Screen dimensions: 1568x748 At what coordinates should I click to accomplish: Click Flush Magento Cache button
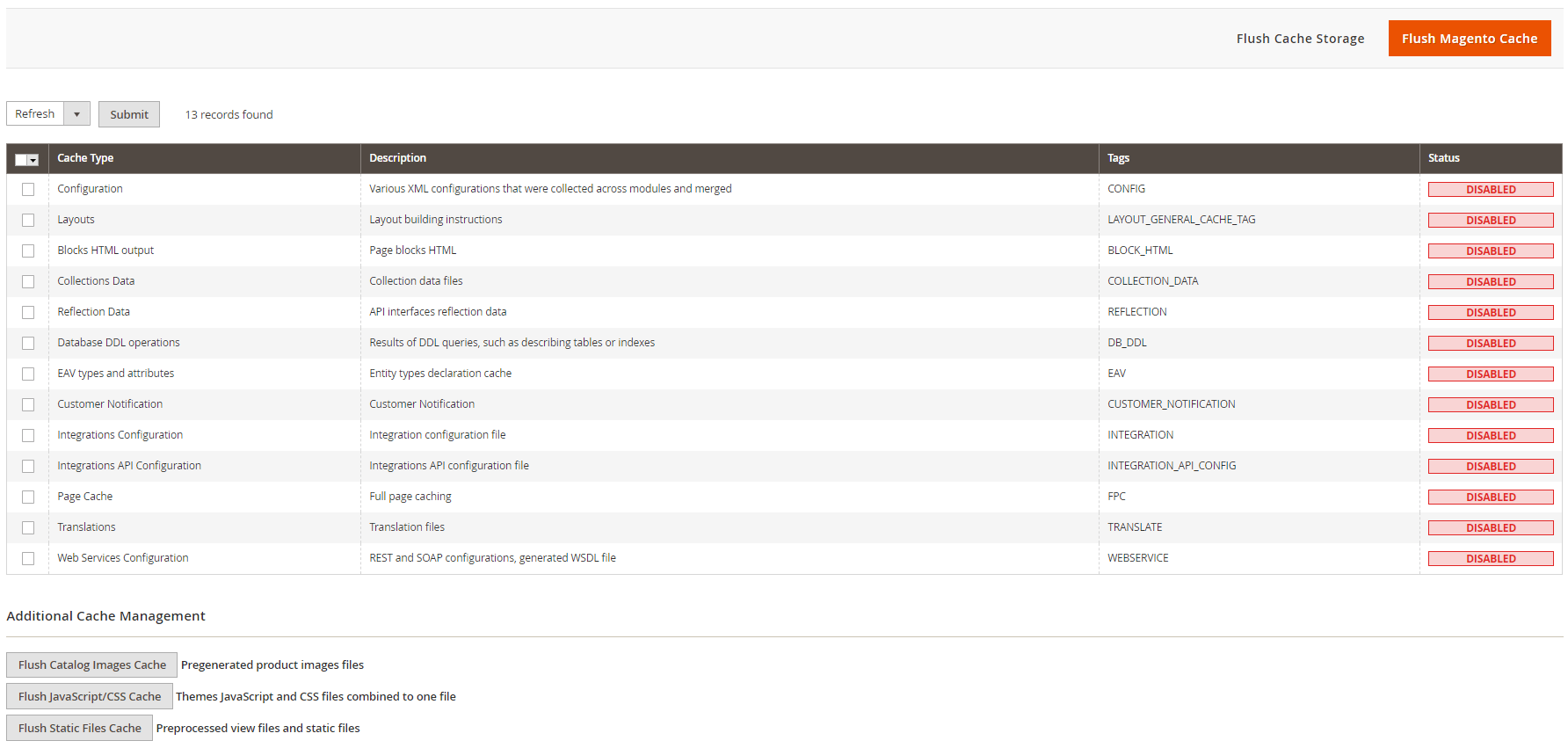click(1470, 38)
